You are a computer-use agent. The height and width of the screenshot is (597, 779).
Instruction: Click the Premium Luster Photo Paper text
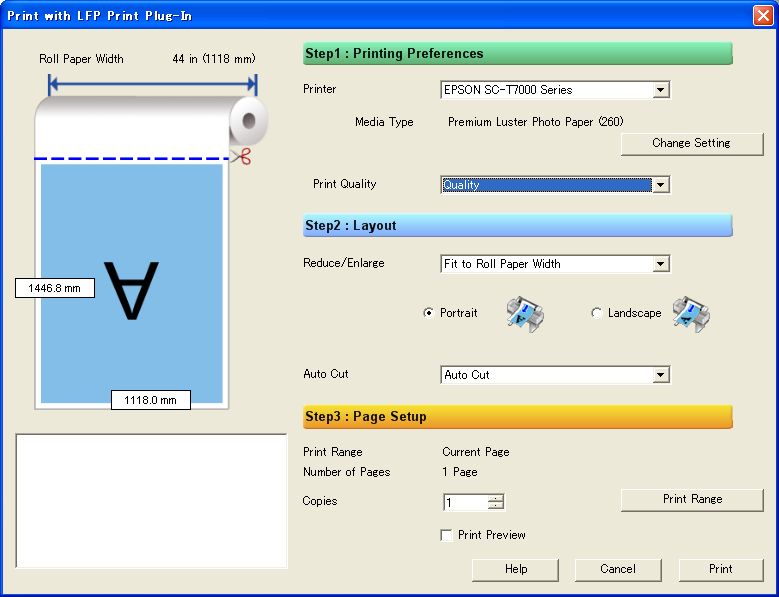click(536, 122)
